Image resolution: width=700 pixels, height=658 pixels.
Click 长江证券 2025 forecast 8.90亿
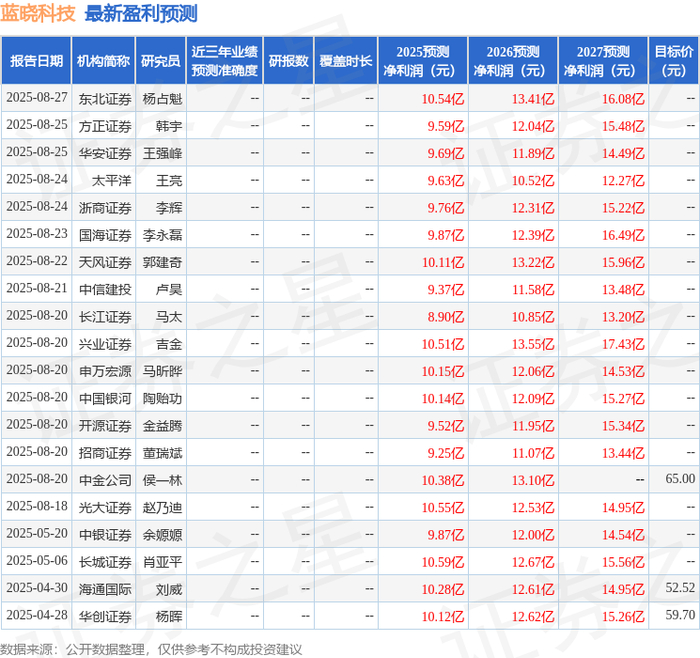point(446,317)
